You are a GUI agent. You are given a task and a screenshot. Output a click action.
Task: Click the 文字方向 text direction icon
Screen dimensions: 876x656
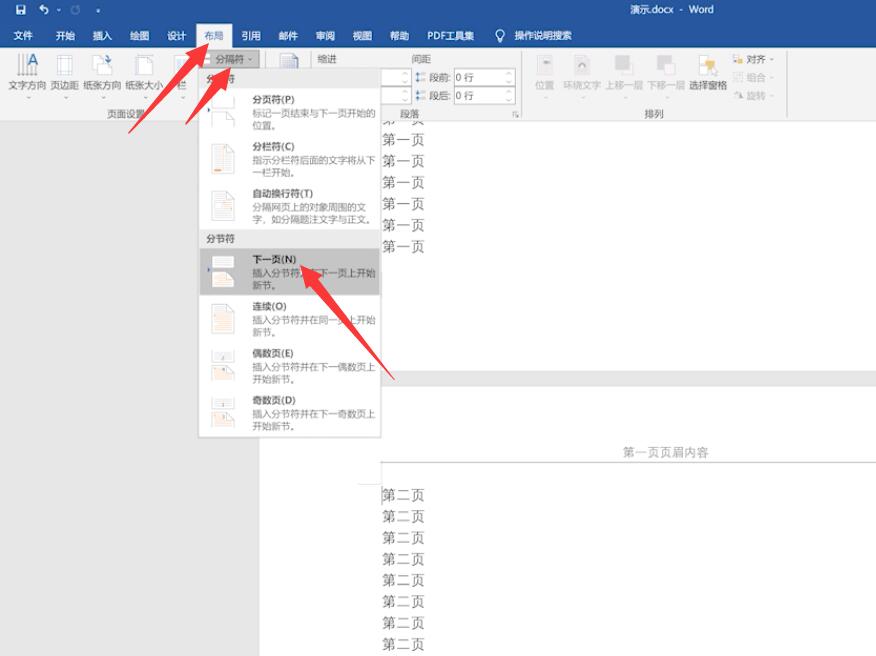click(27, 65)
